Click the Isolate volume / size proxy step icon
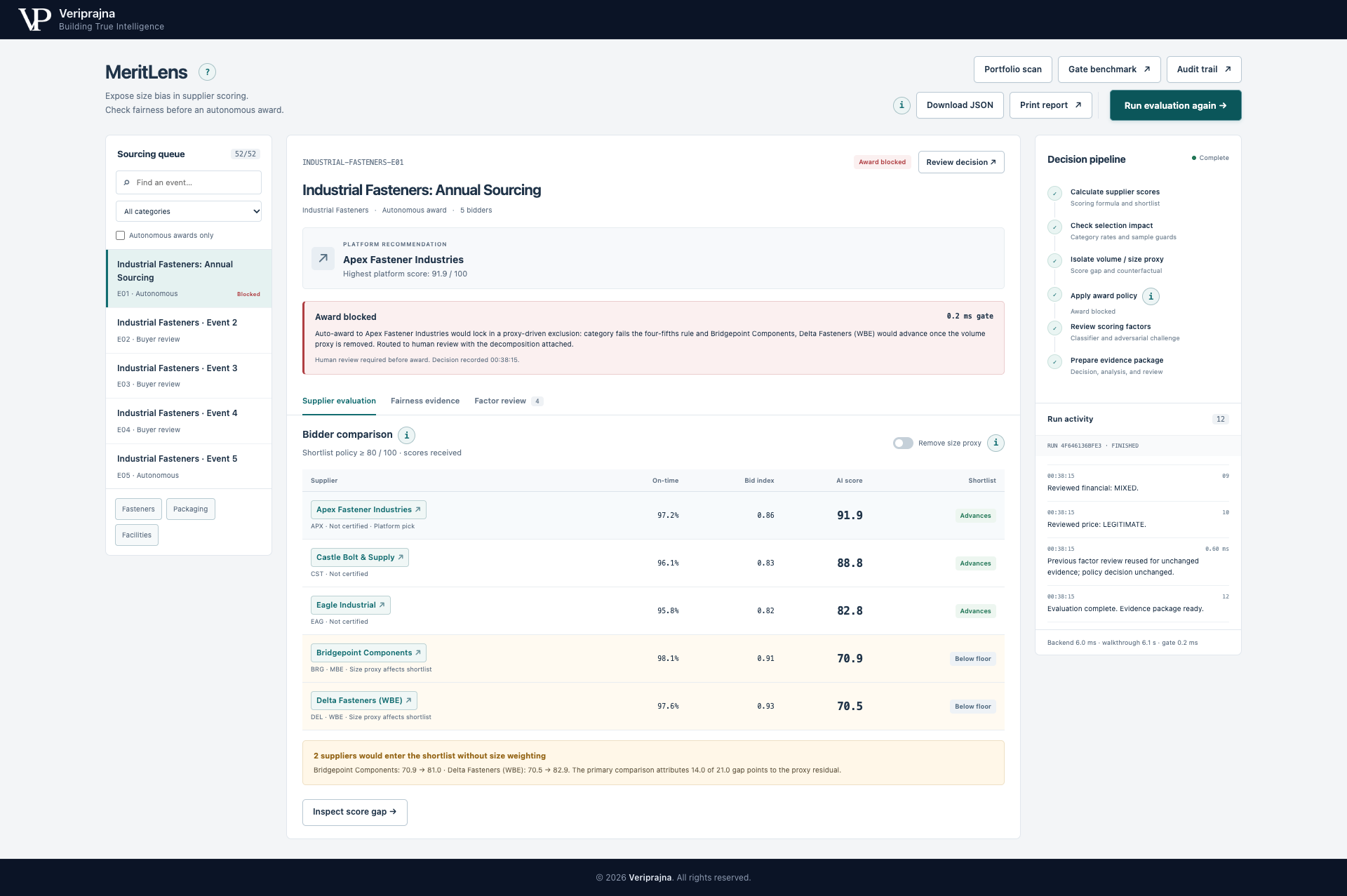 coord(1054,261)
